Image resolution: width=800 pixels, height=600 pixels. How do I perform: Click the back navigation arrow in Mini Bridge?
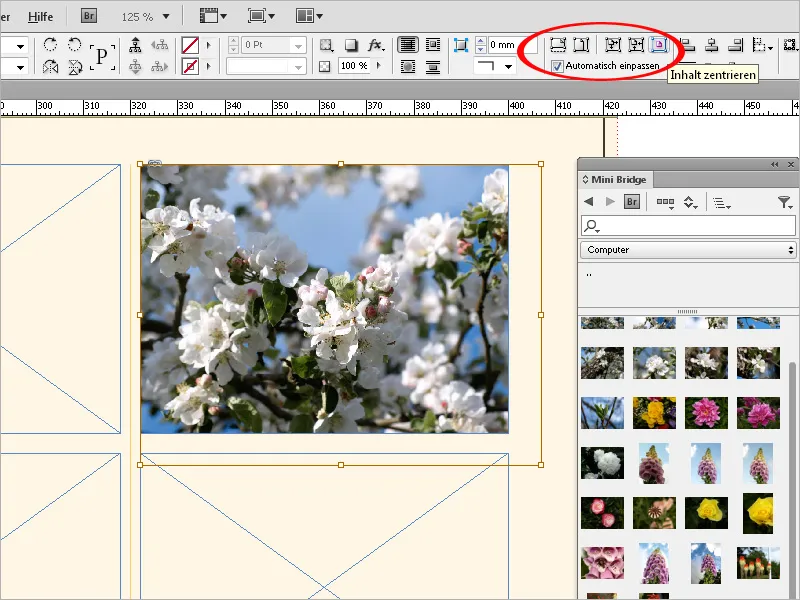pos(588,200)
